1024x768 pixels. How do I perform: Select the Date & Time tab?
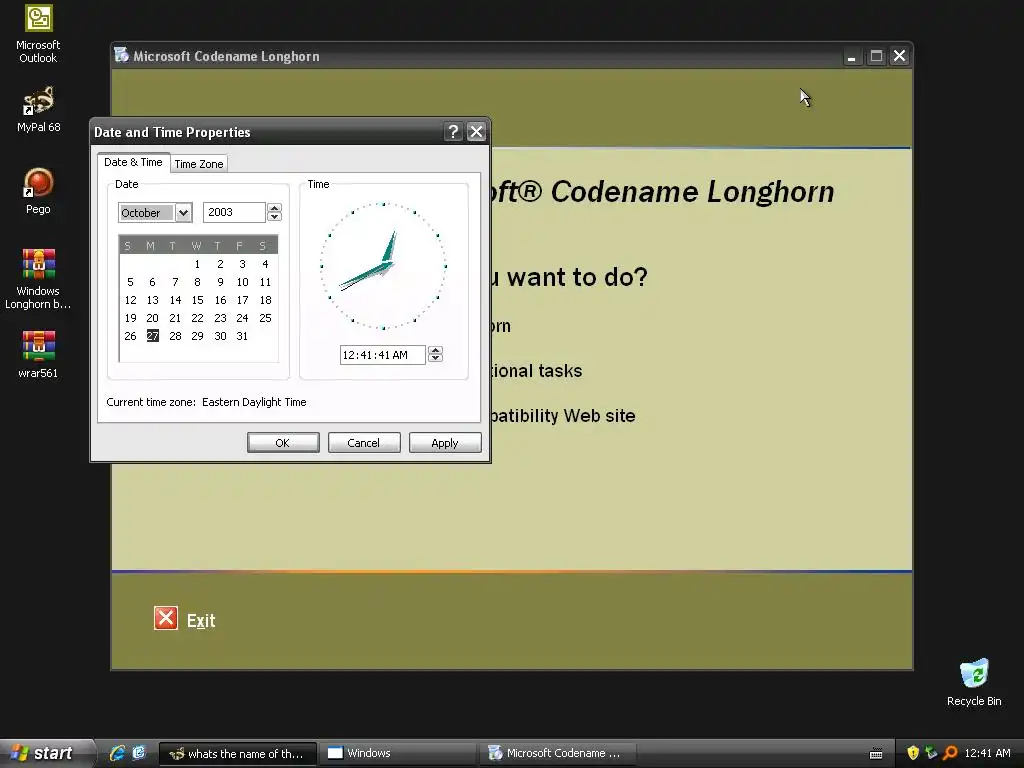point(134,162)
